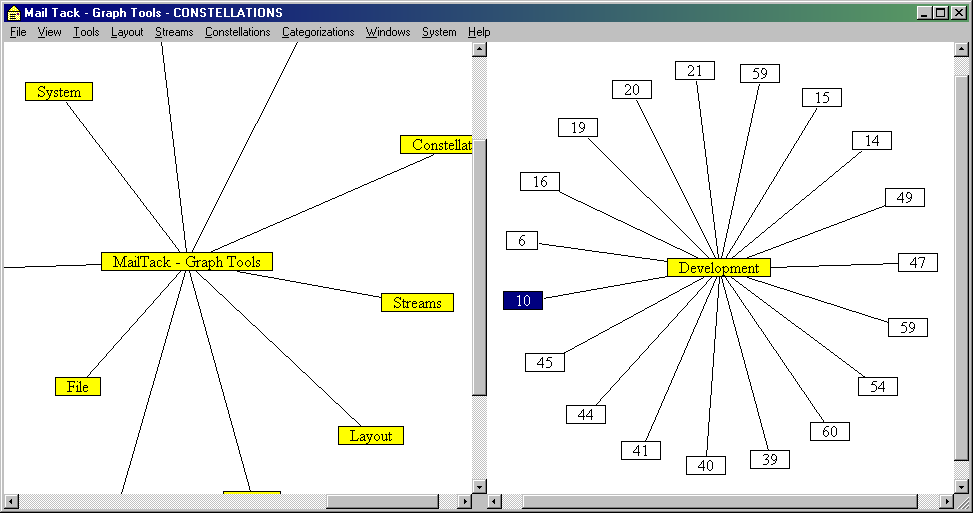973x513 pixels.
Task: Click node 6 left of Development
Action: (522, 241)
